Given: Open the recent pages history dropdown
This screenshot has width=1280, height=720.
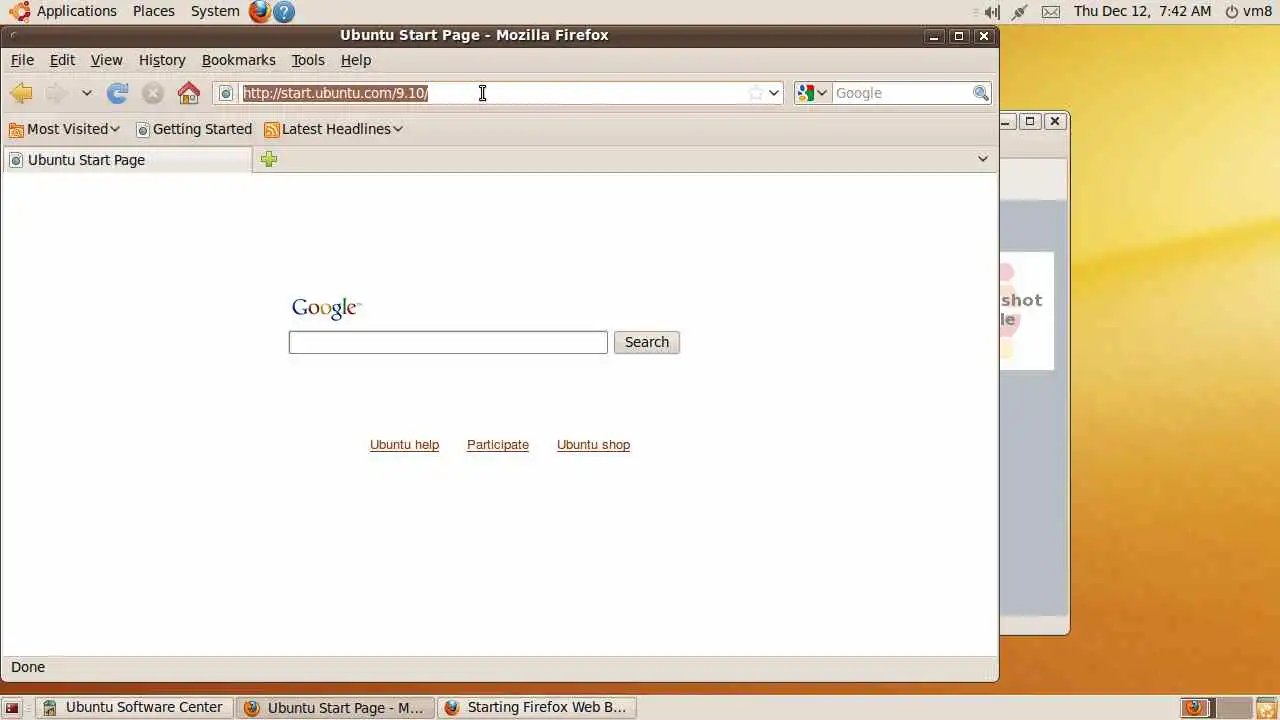Looking at the screenshot, I should pos(87,93).
